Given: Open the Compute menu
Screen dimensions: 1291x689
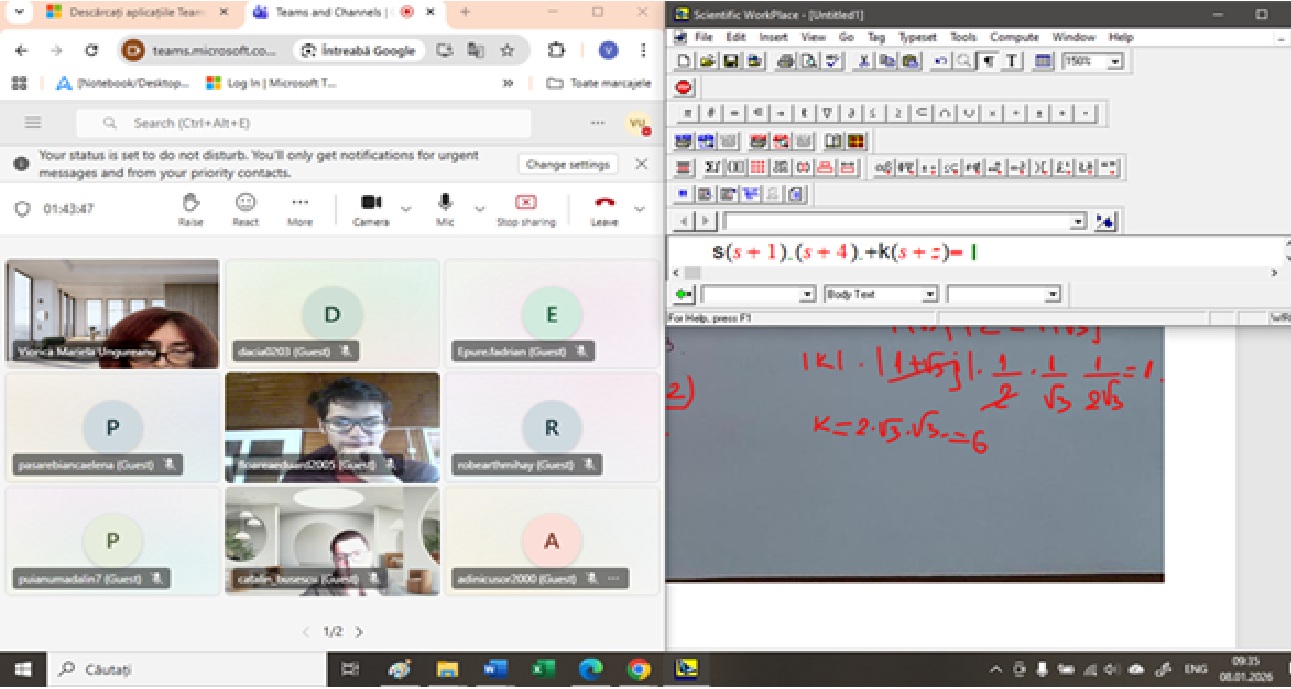Looking at the screenshot, I should coord(1014,37).
